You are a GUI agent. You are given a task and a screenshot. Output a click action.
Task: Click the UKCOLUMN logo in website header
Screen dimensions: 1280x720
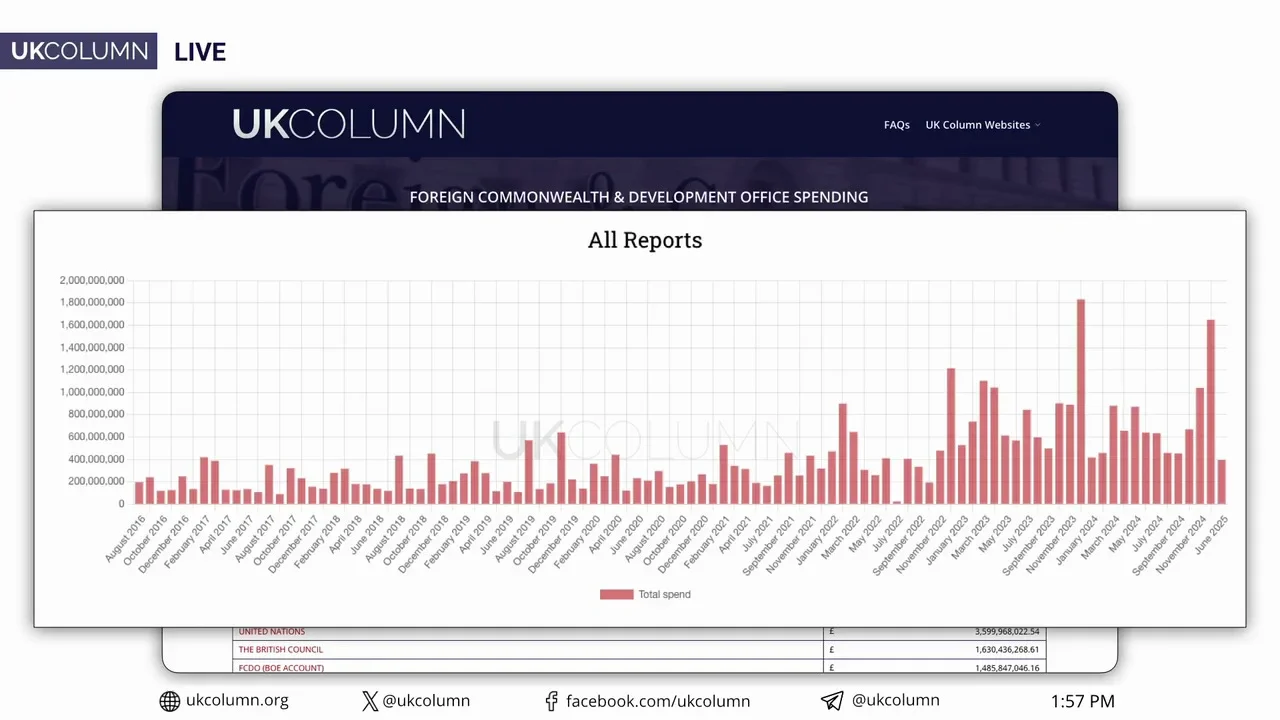(x=348, y=124)
